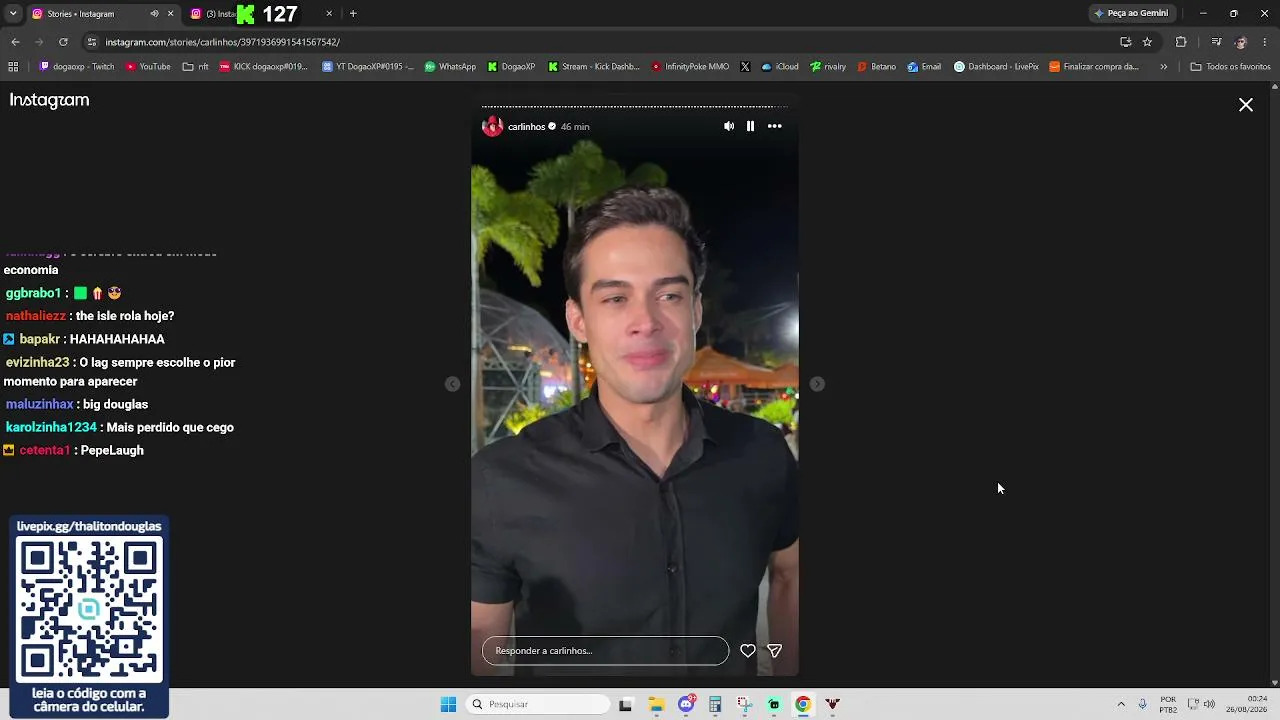
Task: Open the 'Stream - Kick Dashb...' bookmark
Action: pyautogui.click(x=594, y=67)
